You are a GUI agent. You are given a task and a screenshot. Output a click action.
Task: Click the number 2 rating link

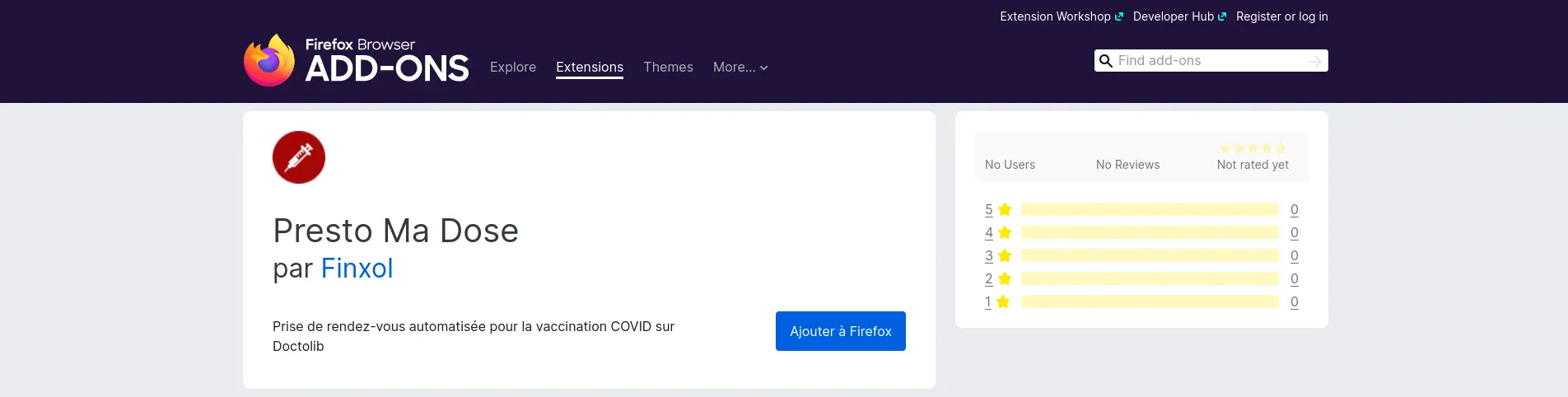[x=989, y=278]
